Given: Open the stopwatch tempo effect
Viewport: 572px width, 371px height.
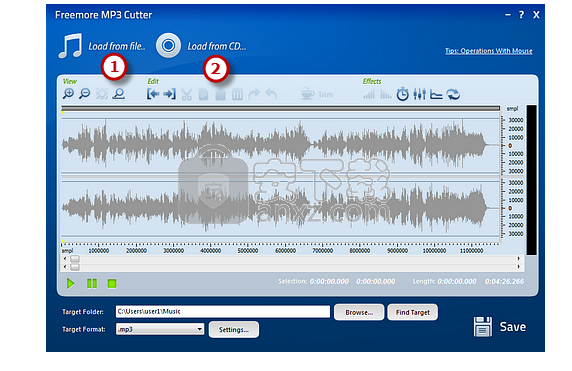Looking at the screenshot, I should coord(402,94).
